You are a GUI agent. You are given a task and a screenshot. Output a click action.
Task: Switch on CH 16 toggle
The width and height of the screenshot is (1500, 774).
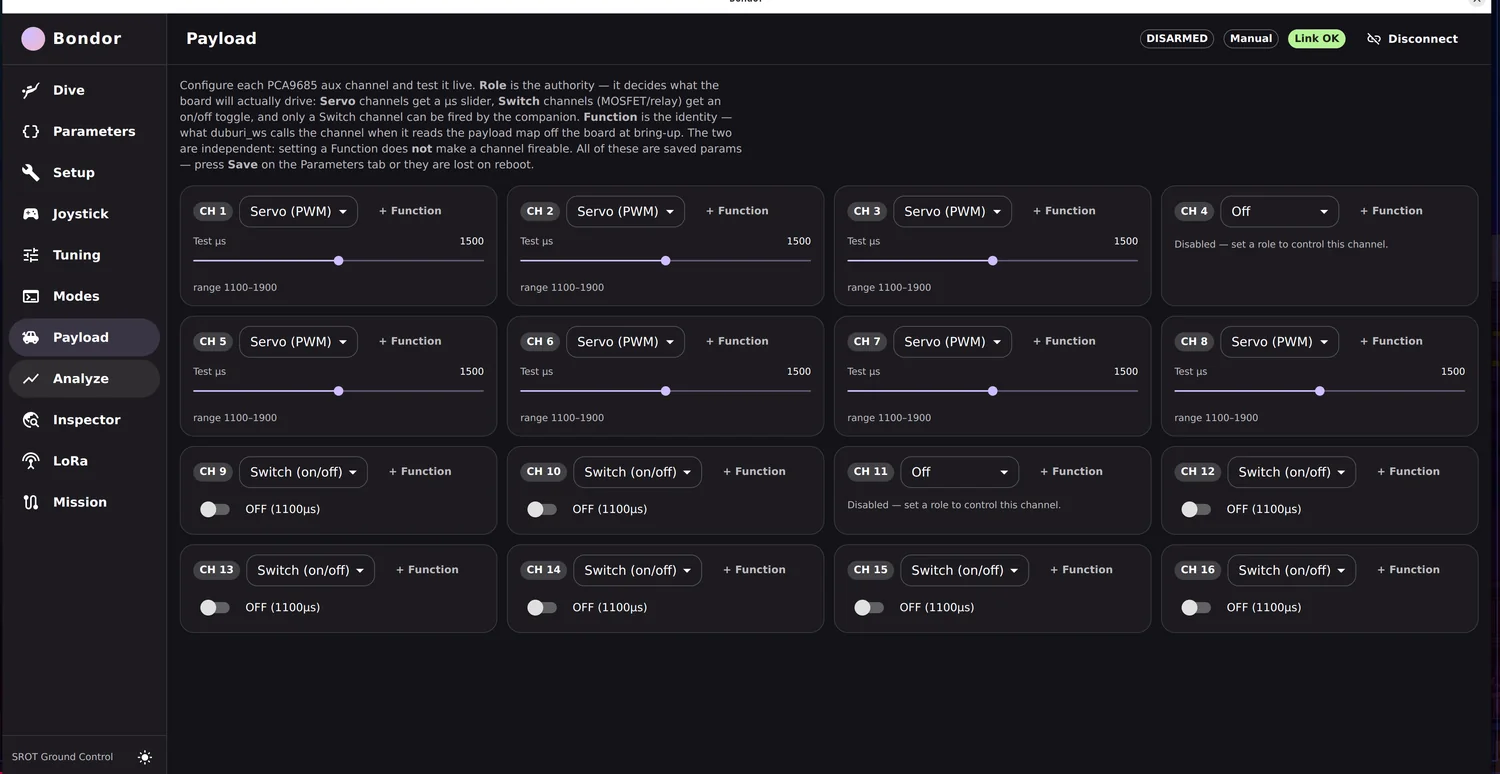pyautogui.click(x=1196, y=607)
